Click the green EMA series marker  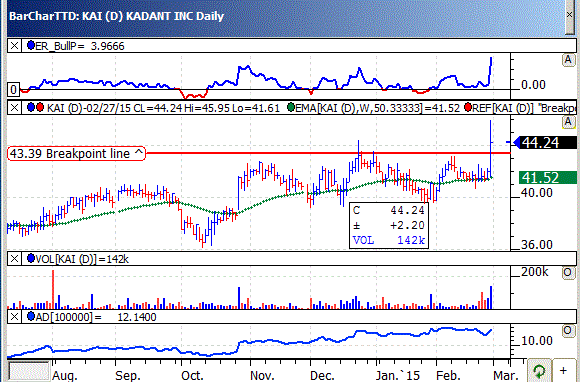(291, 107)
